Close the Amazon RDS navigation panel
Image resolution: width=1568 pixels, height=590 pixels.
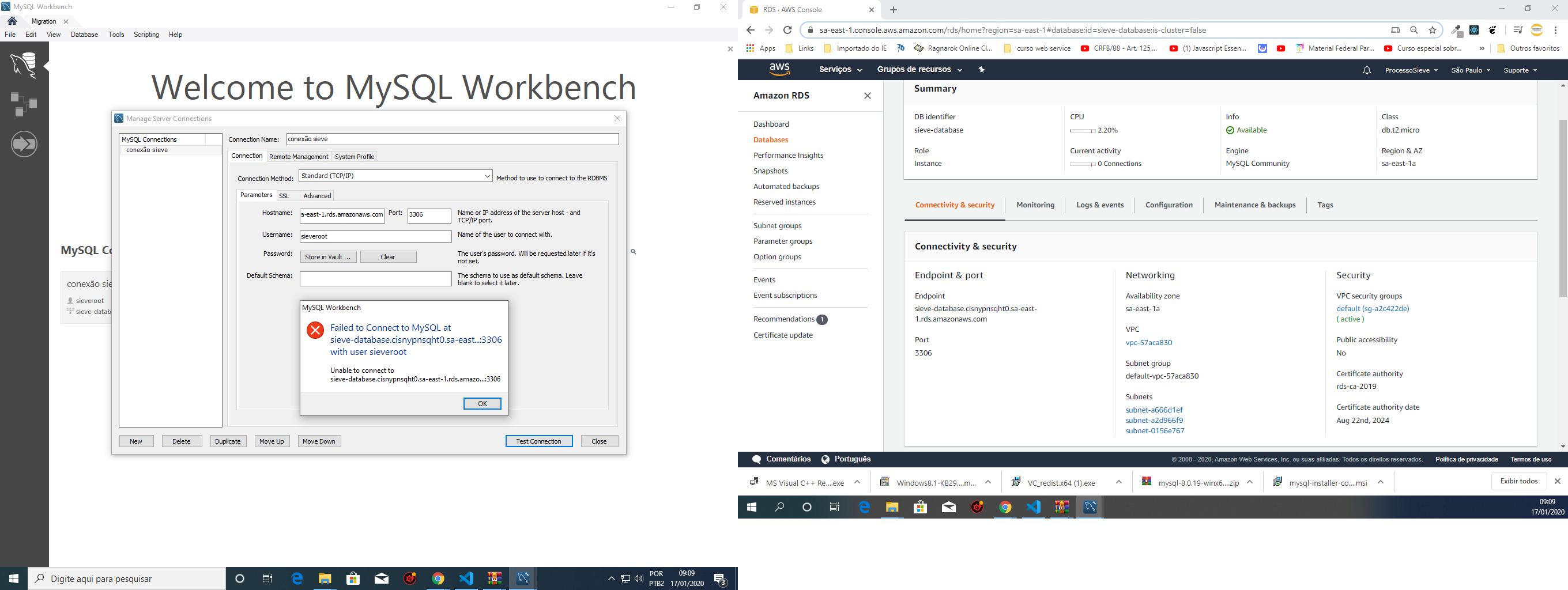click(x=868, y=96)
